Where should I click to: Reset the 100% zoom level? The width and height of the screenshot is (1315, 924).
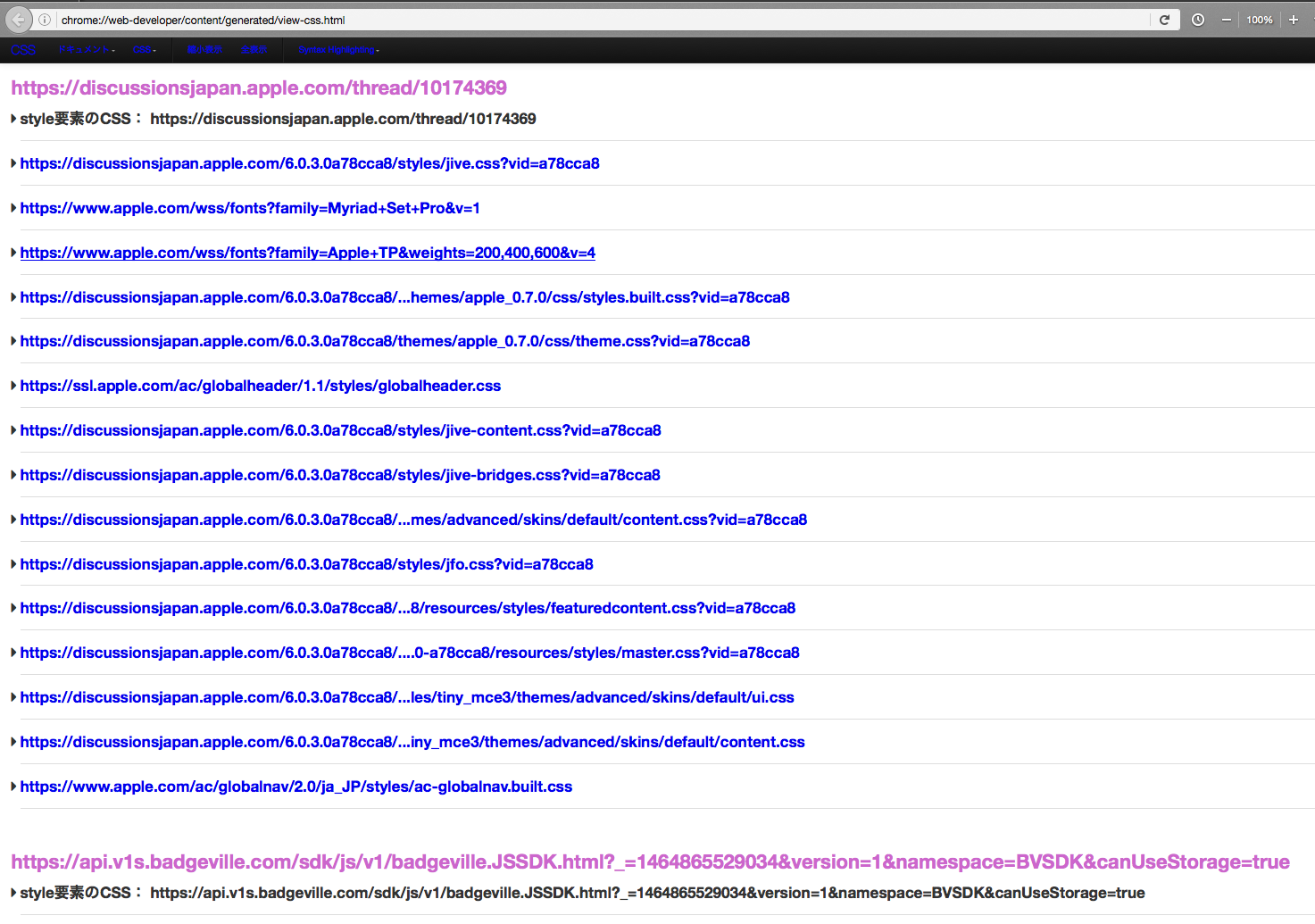[1260, 20]
